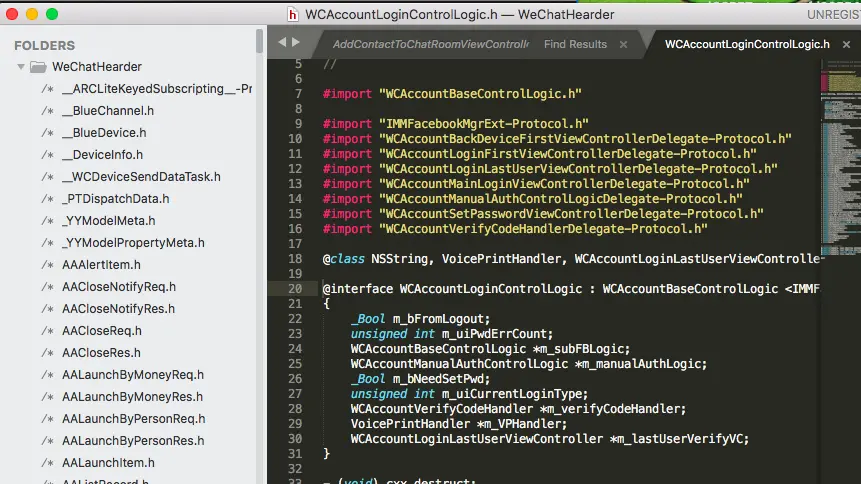Open AACloseRes.h in sidebar
861x484 pixels.
tap(101, 353)
